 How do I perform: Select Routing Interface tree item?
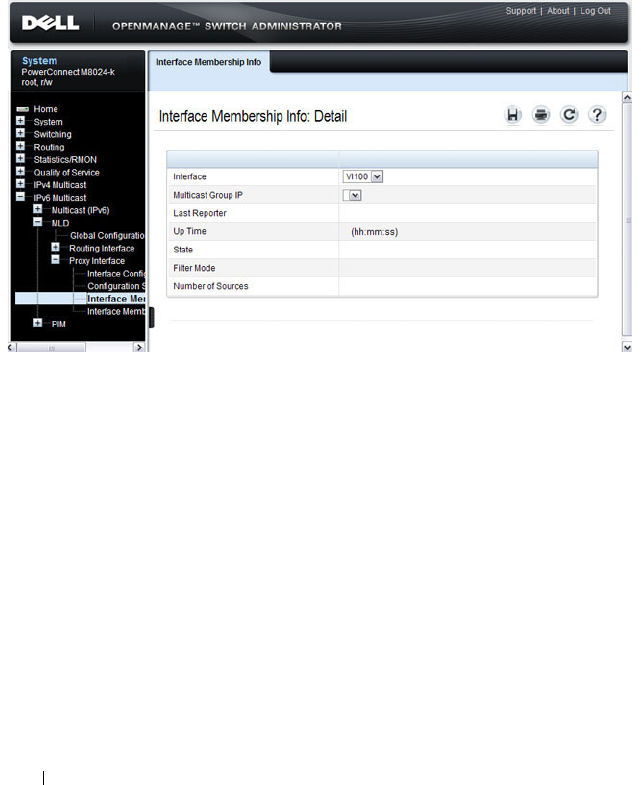[102, 249]
